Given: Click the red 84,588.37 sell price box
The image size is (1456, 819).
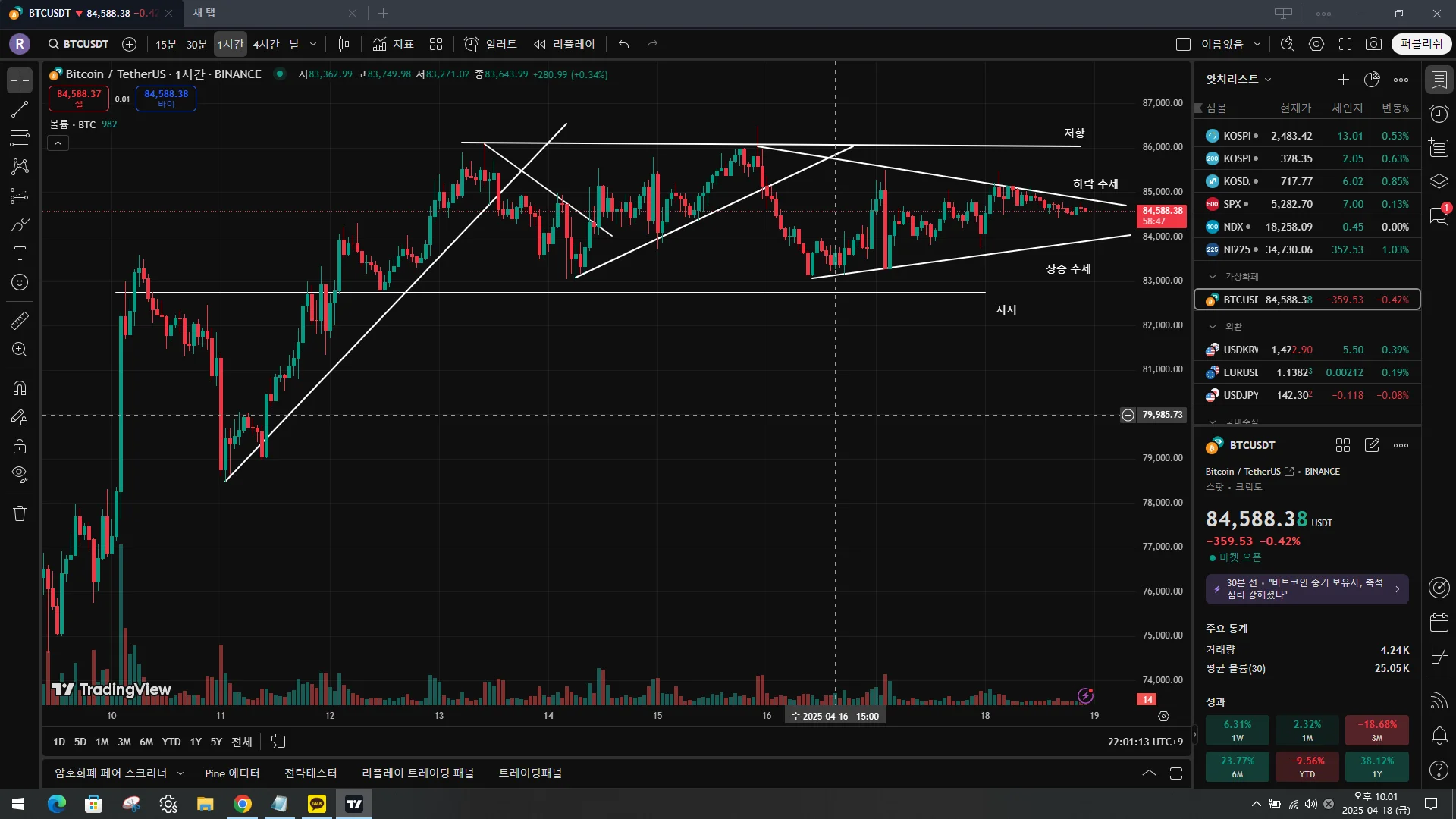Looking at the screenshot, I should [79, 98].
